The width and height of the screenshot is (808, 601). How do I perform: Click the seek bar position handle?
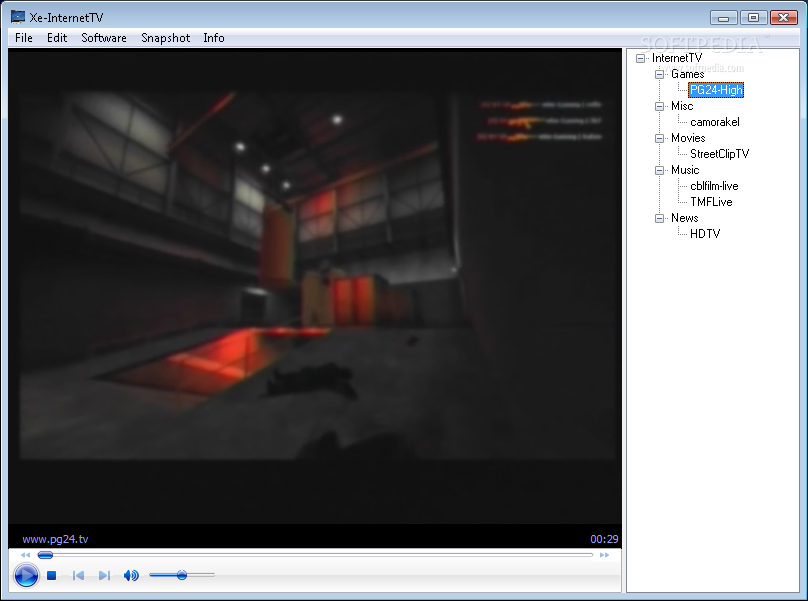coord(45,555)
